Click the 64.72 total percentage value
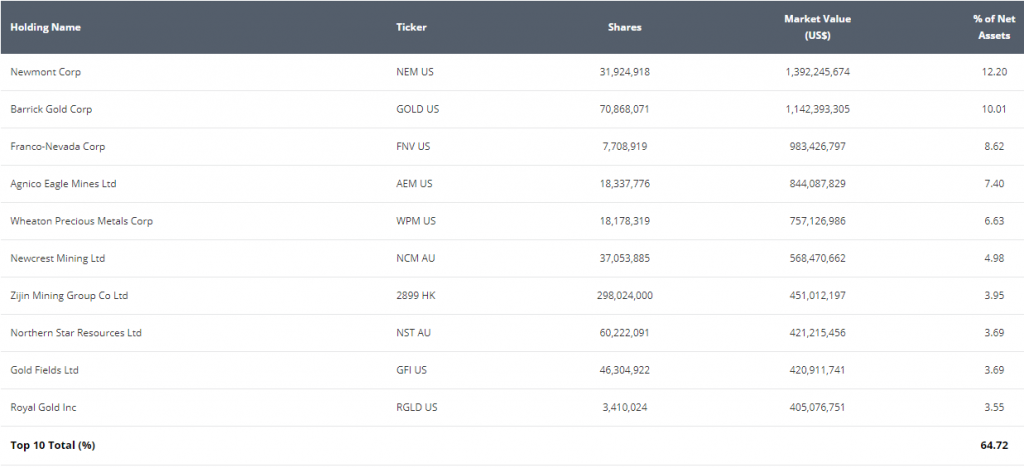This screenshot has width=1024, height=468. click(x=994, y=445)
